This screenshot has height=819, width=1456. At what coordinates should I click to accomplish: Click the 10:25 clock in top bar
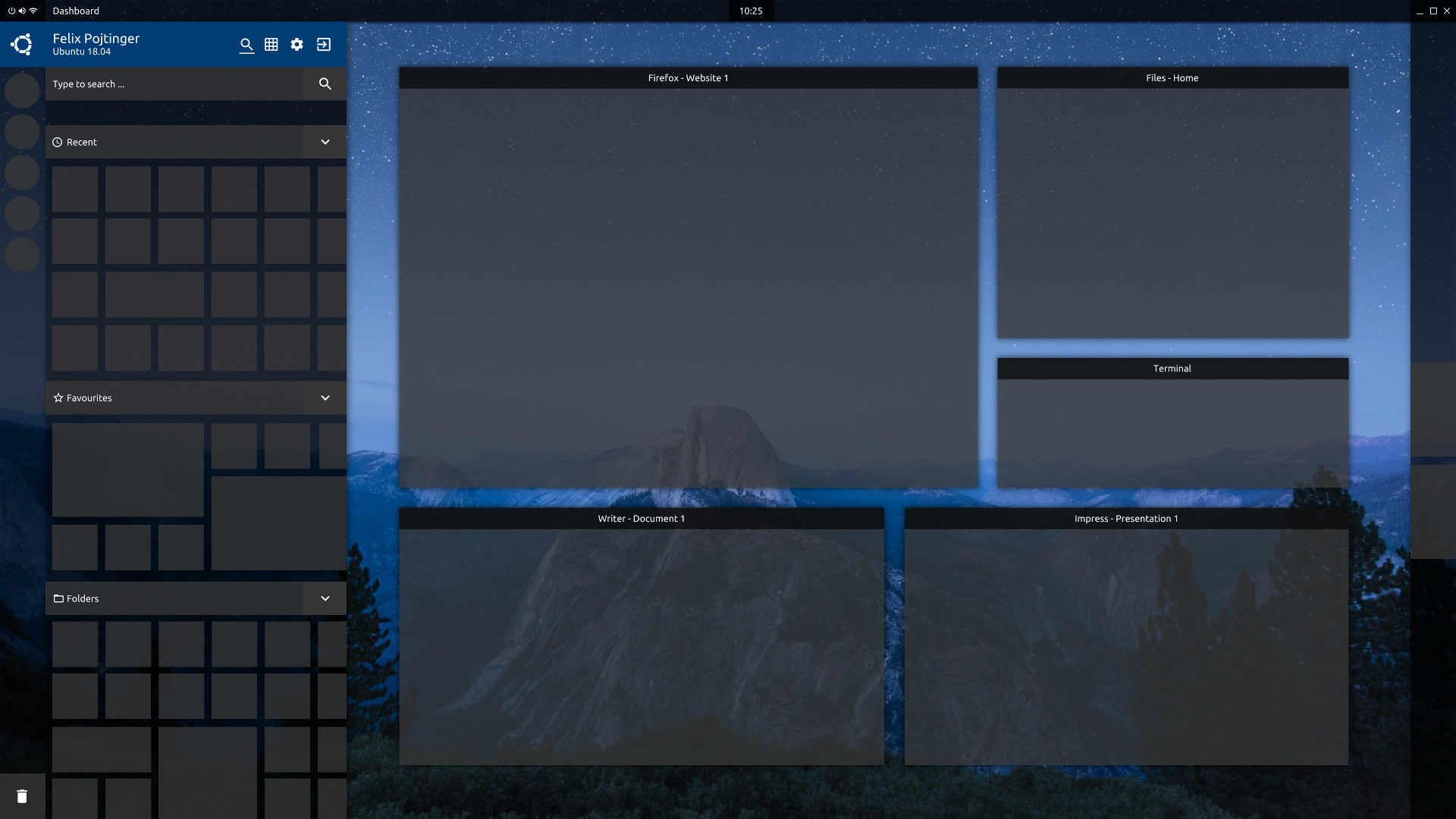click(751, 11)
